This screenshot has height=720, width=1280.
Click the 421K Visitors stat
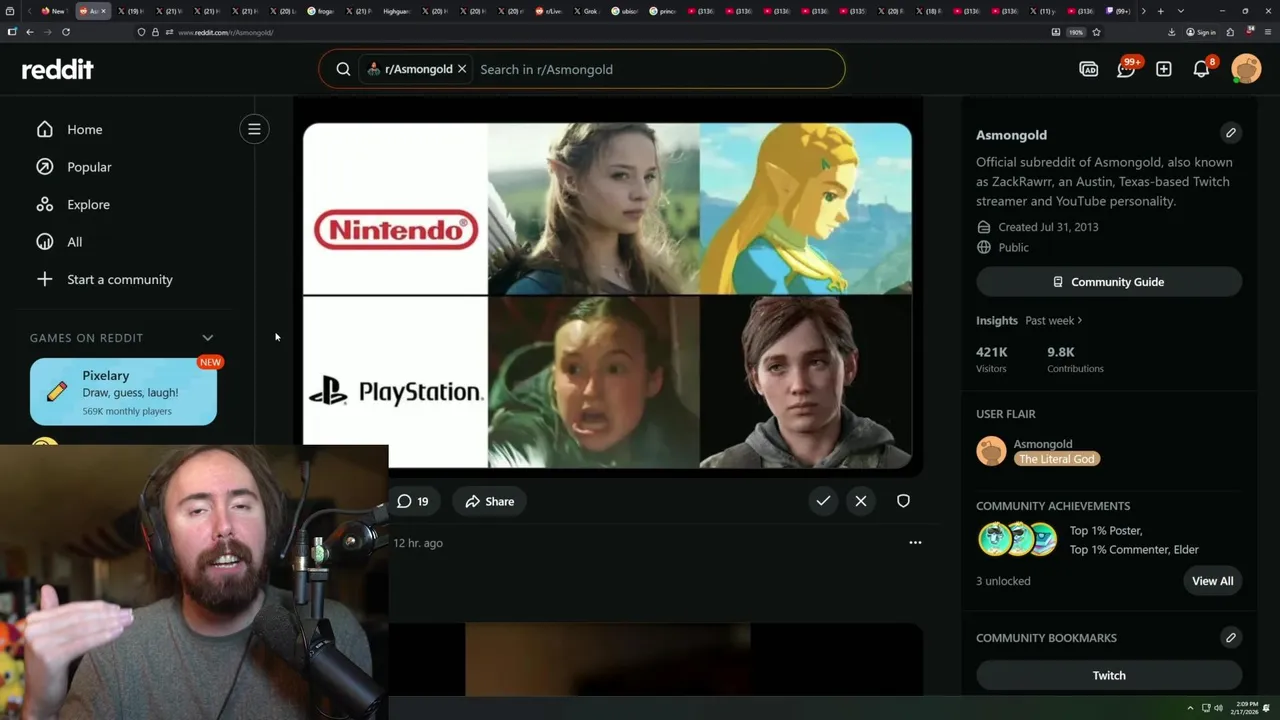[992, 359]
